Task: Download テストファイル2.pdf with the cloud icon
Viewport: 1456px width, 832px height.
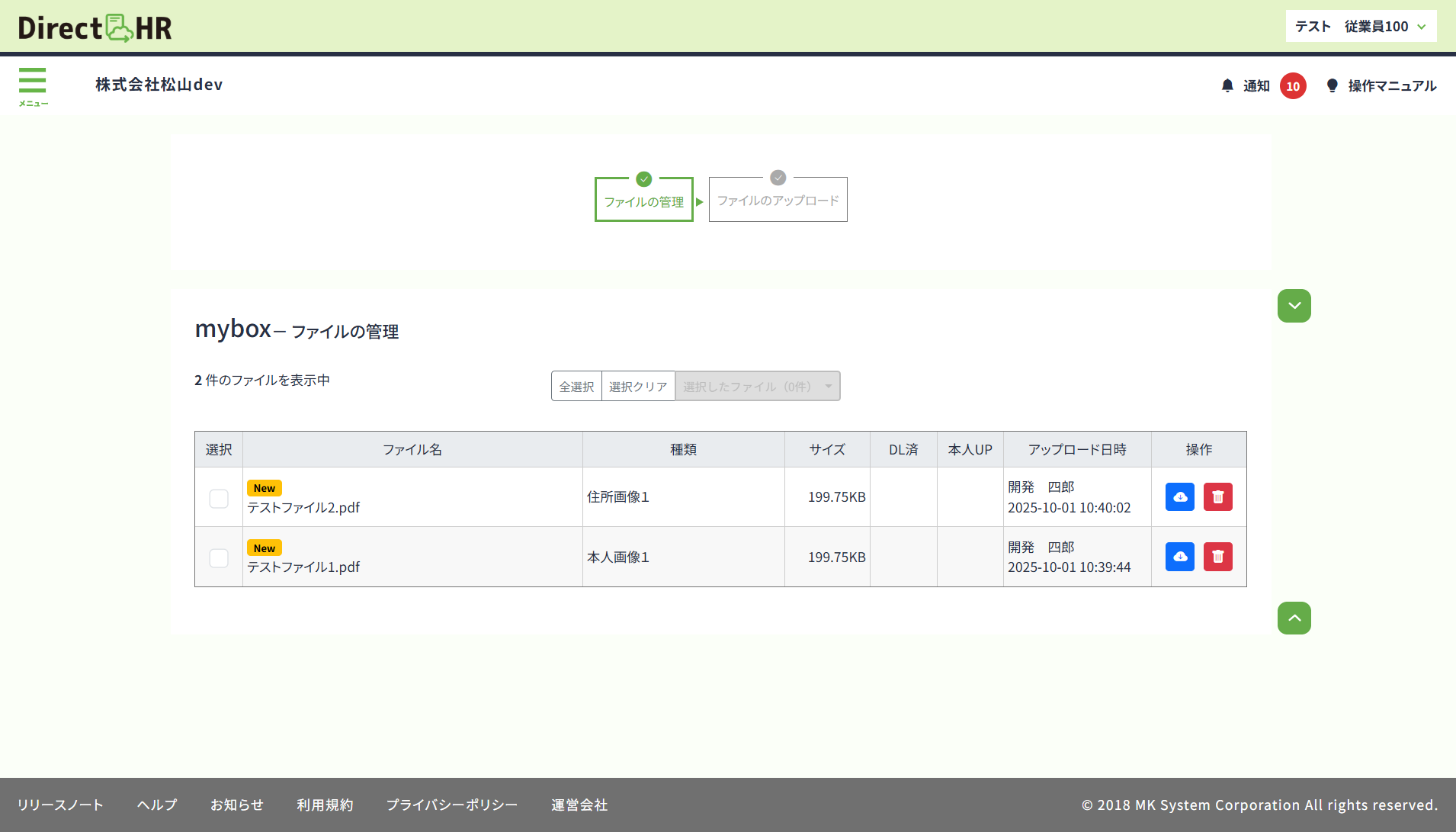Action: coord(1179,497)
